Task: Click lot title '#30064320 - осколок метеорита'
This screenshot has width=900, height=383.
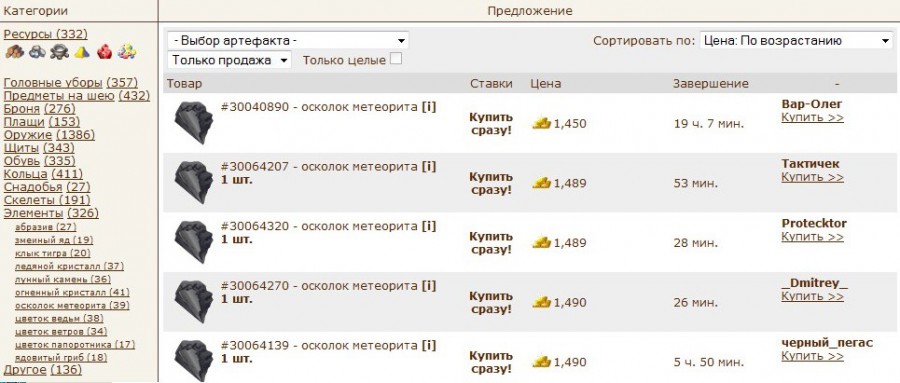Action: (319, 226)
